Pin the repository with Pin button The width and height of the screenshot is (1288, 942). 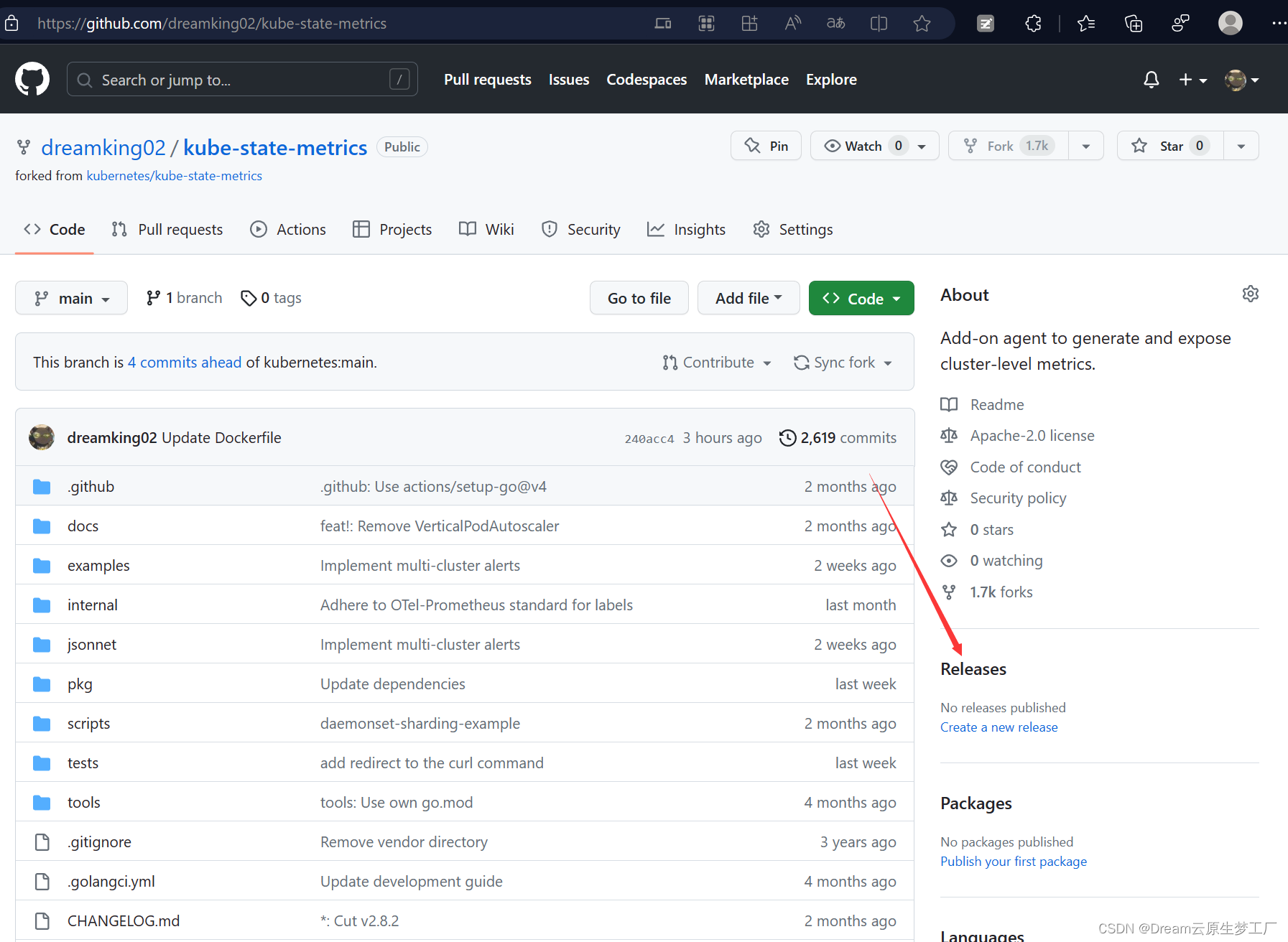click(766, 146)
